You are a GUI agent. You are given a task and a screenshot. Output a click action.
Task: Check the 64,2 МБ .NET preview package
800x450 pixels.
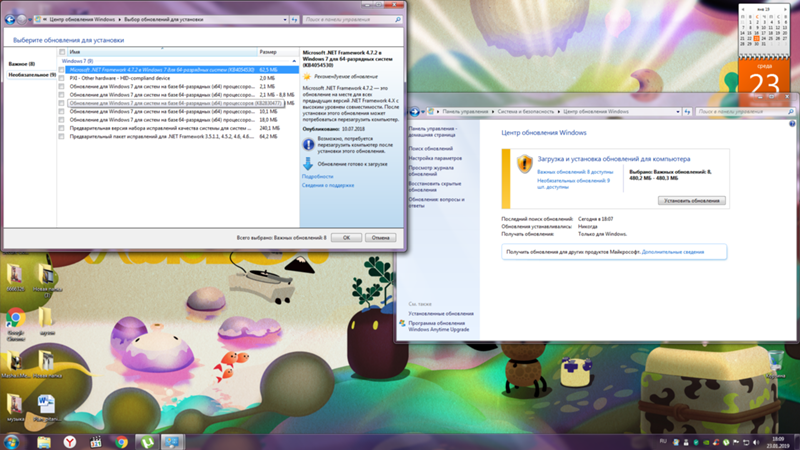62,136
